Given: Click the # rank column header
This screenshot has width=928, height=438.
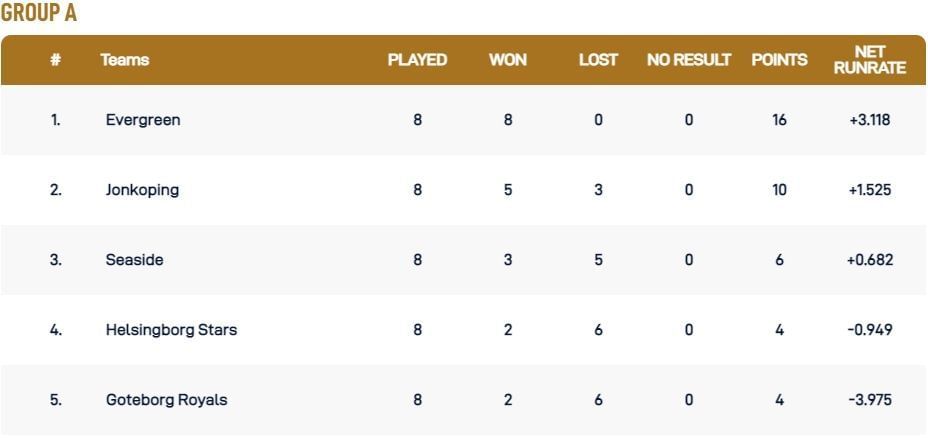Looking at the screenshot, I should 55,60.
